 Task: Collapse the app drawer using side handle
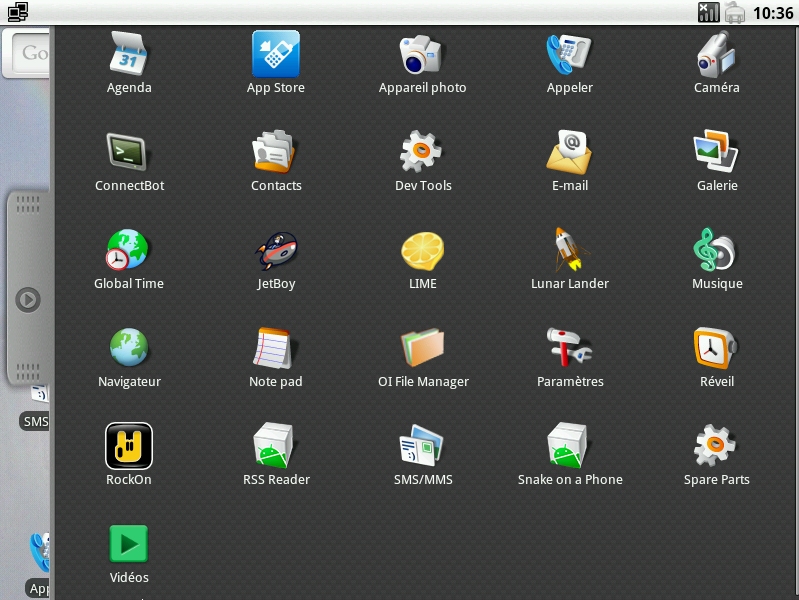point(28,299)
